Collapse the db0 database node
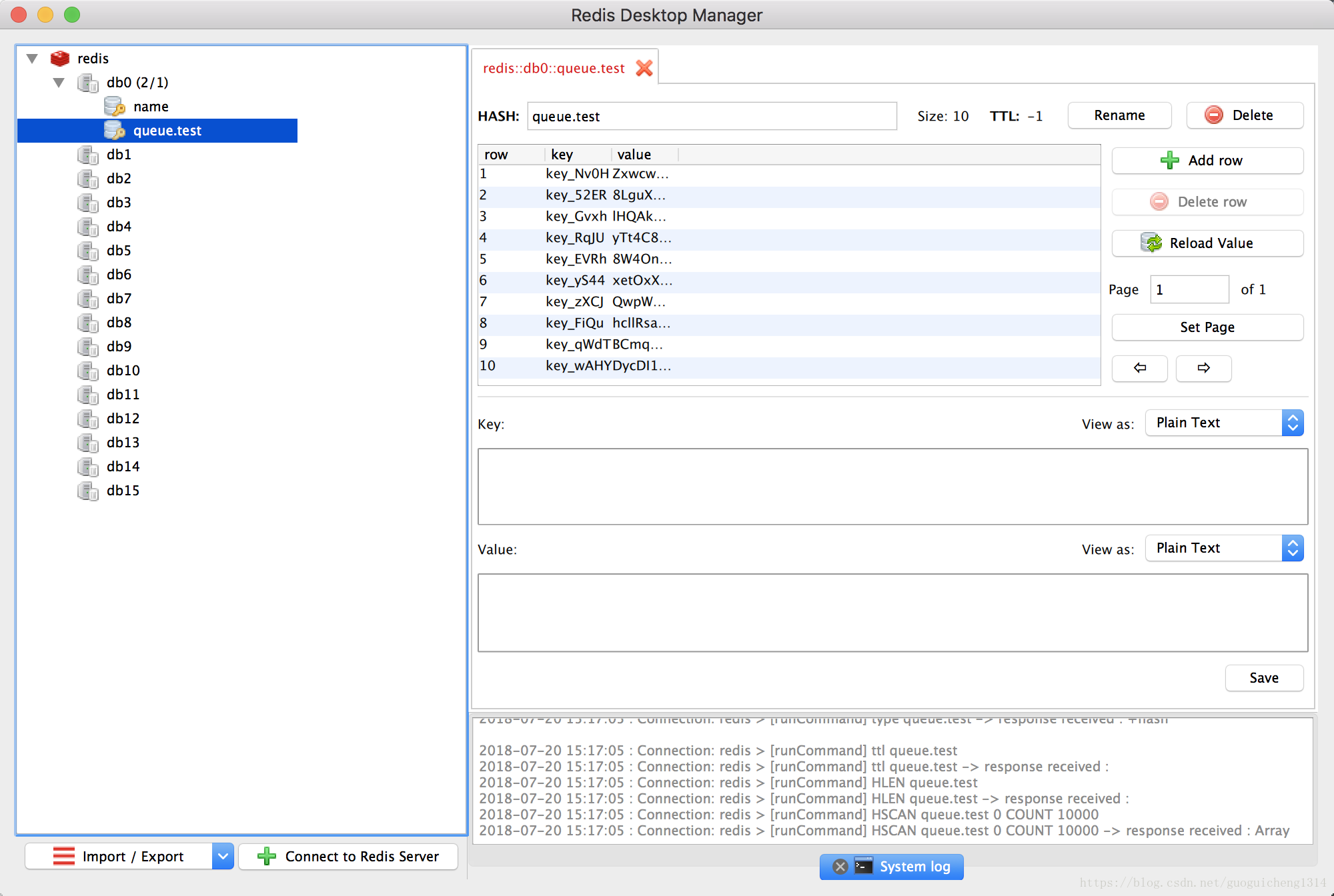The height and width of the screenshot is (896, 1334). pyautogui.click(x=59, y=83)
